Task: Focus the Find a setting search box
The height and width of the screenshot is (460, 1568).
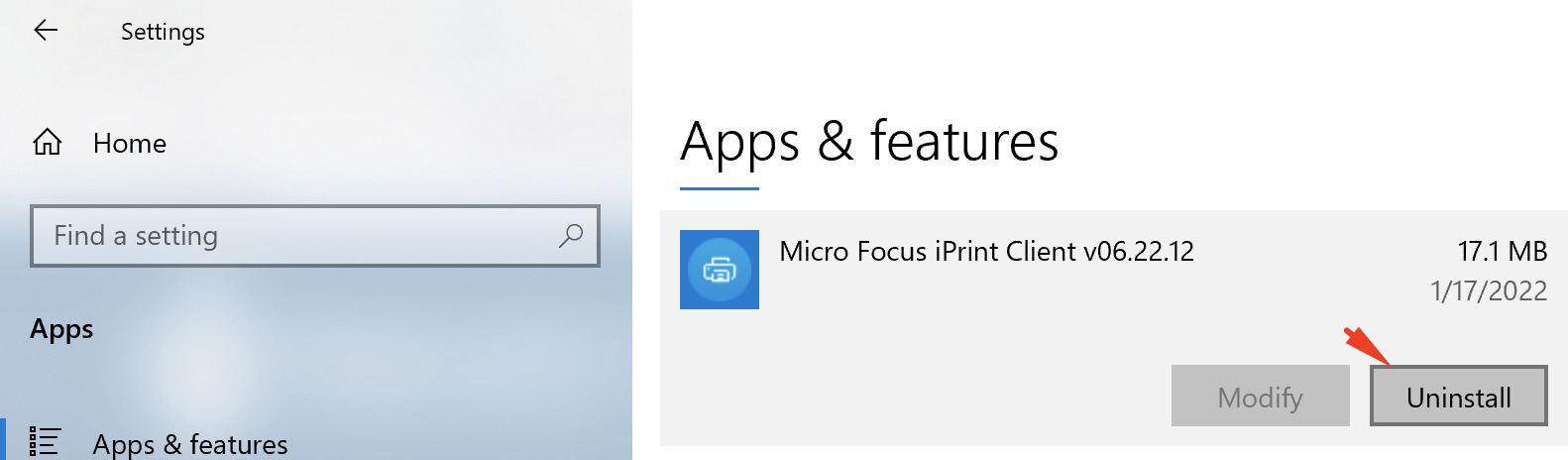Action: [315, 236]
